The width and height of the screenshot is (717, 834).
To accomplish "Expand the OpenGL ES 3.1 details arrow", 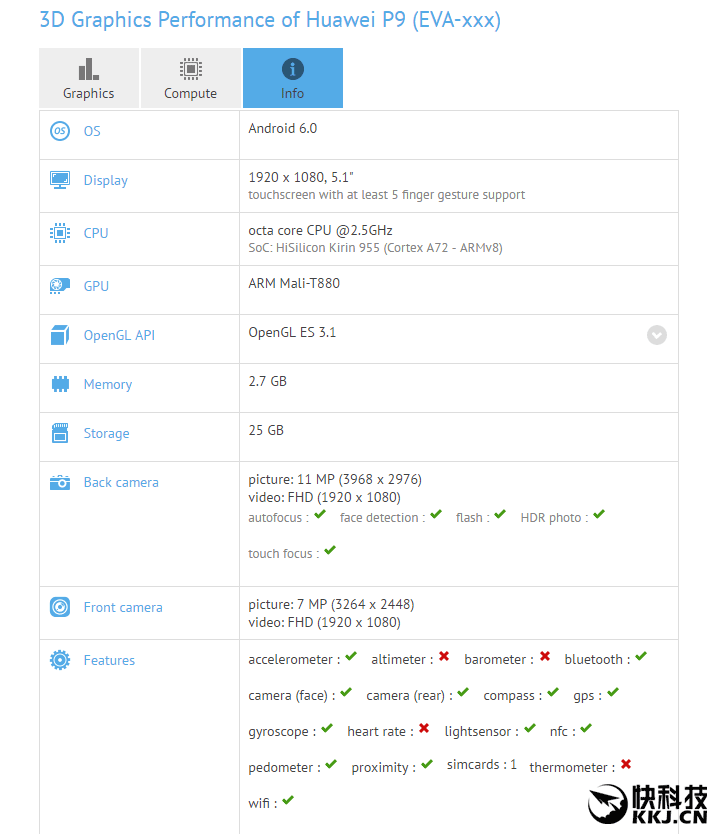I will [656, 335].
